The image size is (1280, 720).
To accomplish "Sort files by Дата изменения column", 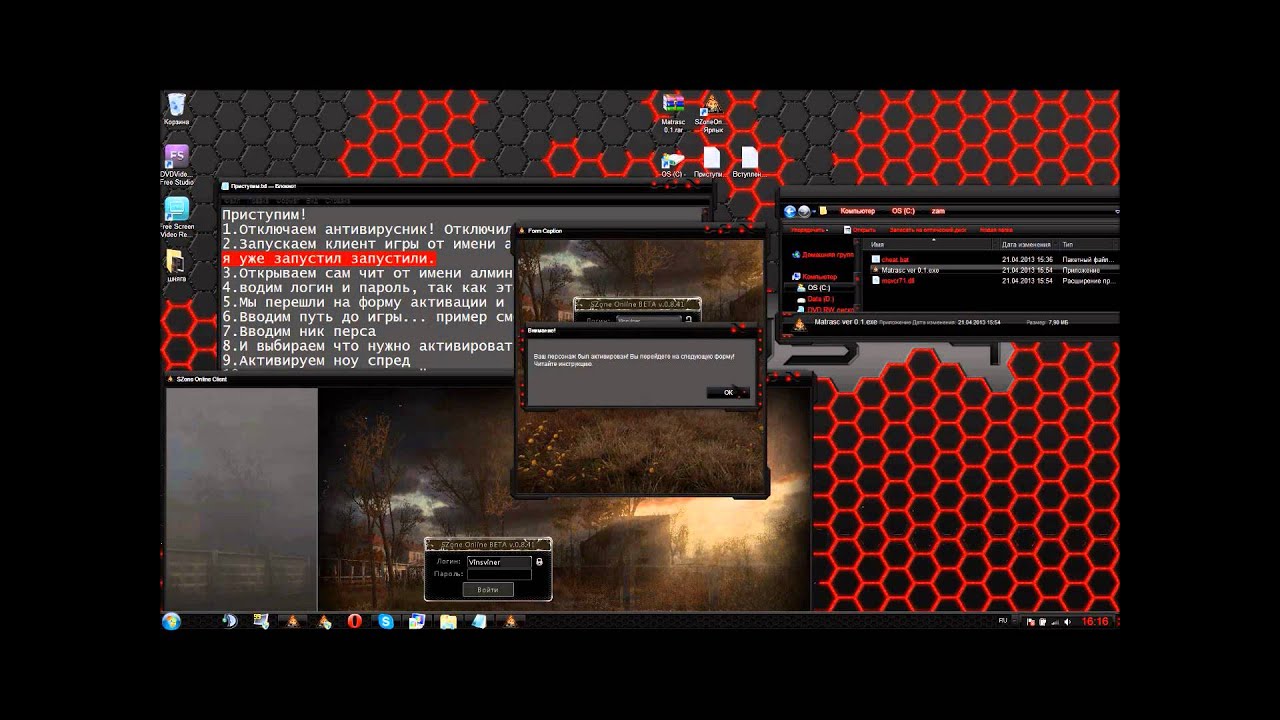I will click(1026, 244).
